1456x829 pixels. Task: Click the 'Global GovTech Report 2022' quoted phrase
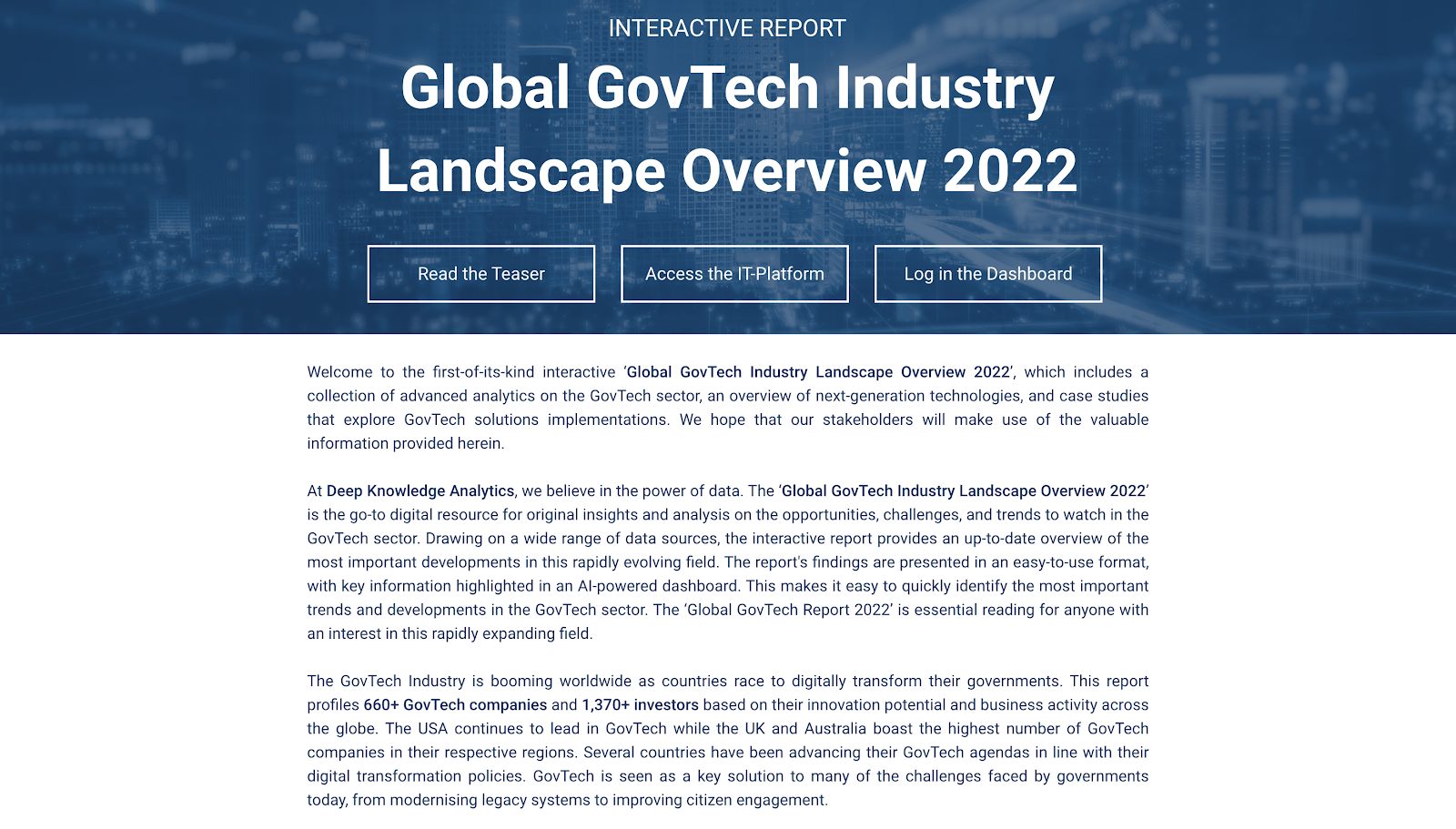click(789, 610)
